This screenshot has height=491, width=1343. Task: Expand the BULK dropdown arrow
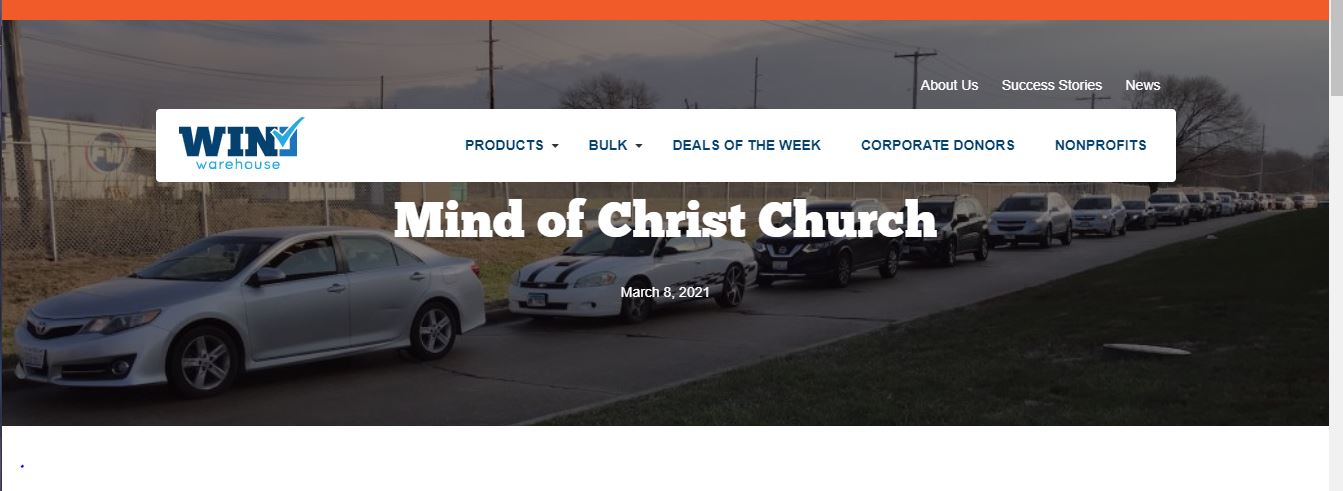639,146
